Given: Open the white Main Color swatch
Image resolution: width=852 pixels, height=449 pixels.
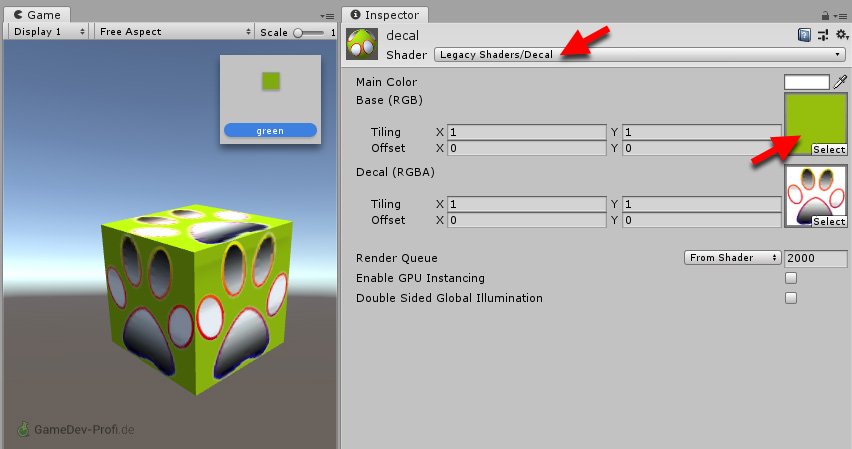Looking at the screenshot, I should (806, 82).
